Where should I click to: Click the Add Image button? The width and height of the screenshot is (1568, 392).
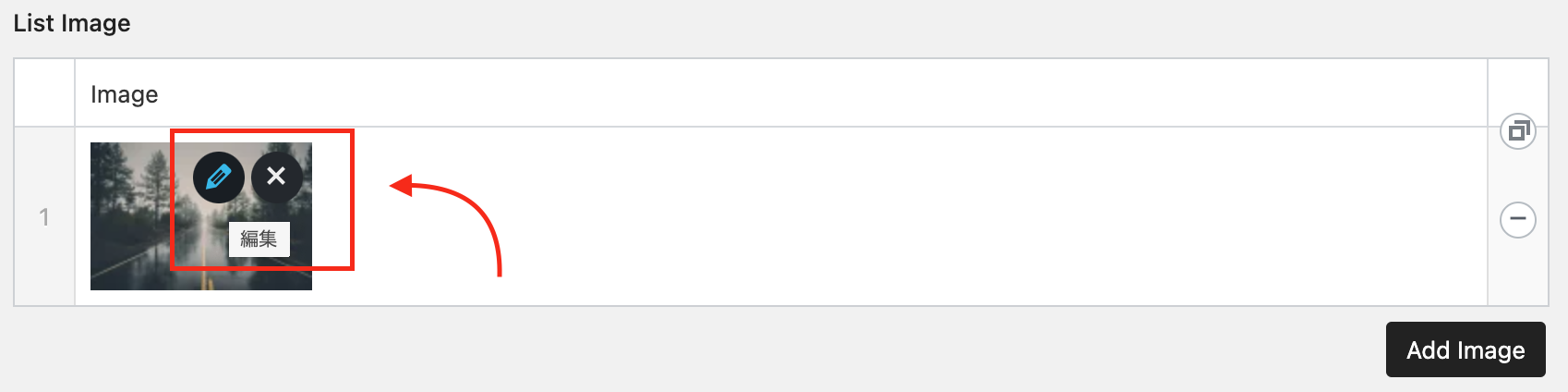pos(1465,349)
